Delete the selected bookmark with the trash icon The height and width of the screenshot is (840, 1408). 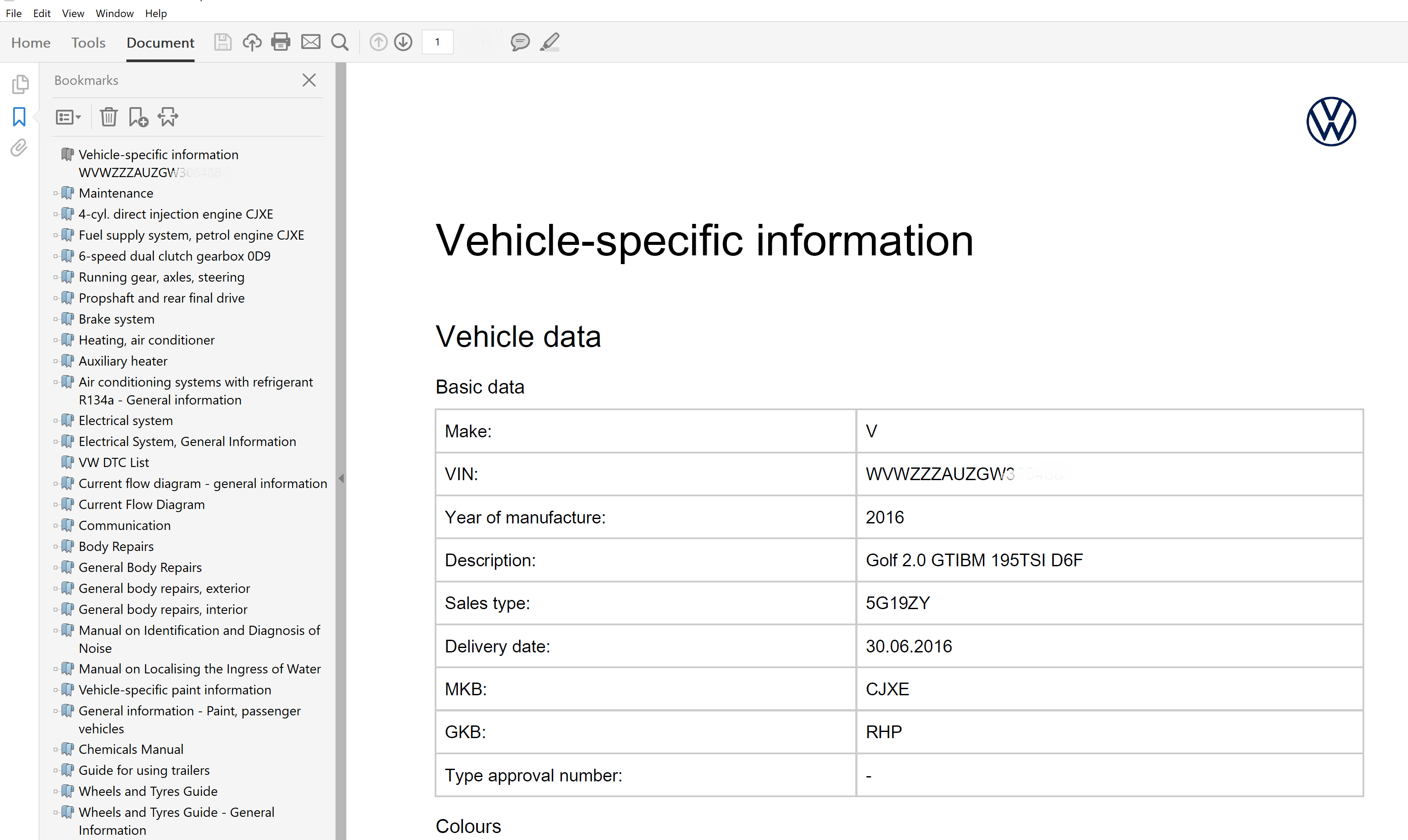(108, 117)
